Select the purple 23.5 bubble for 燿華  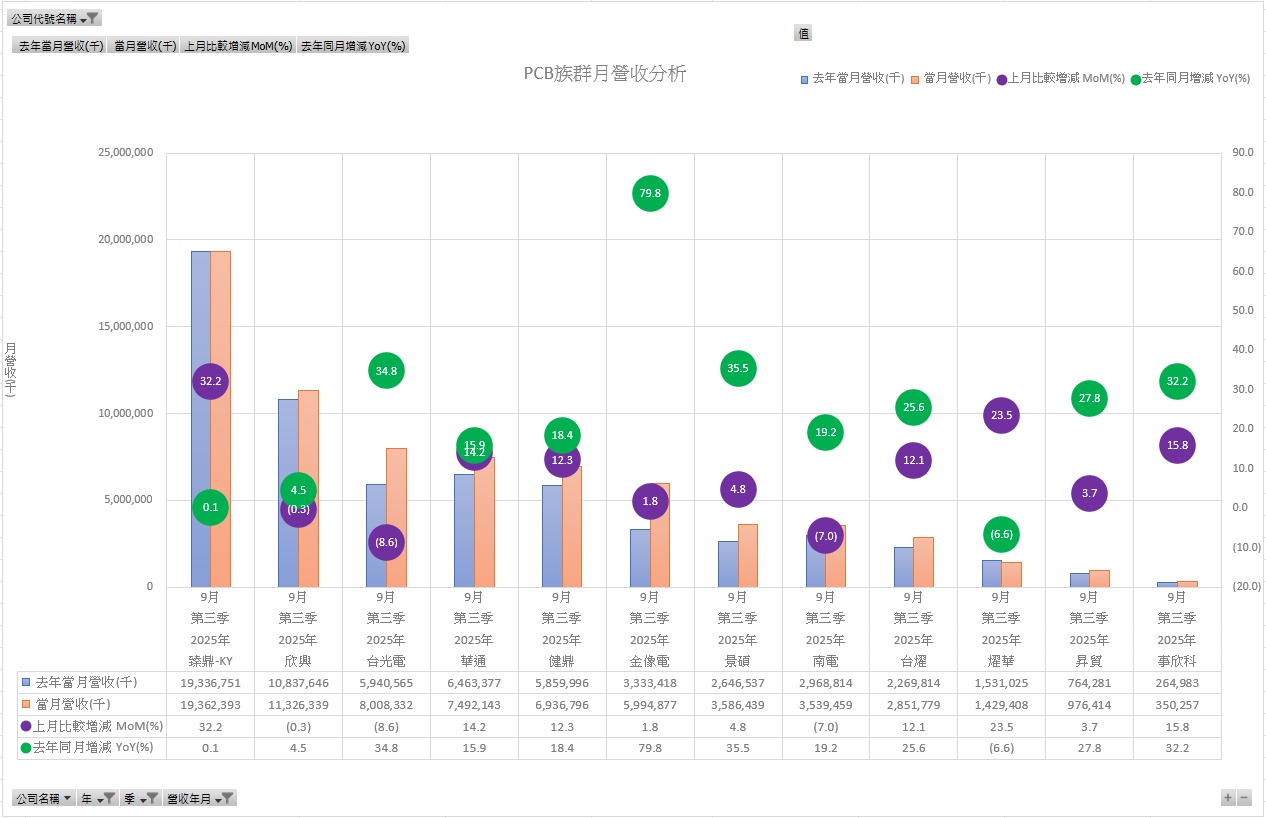click(x=1001, y=415)
